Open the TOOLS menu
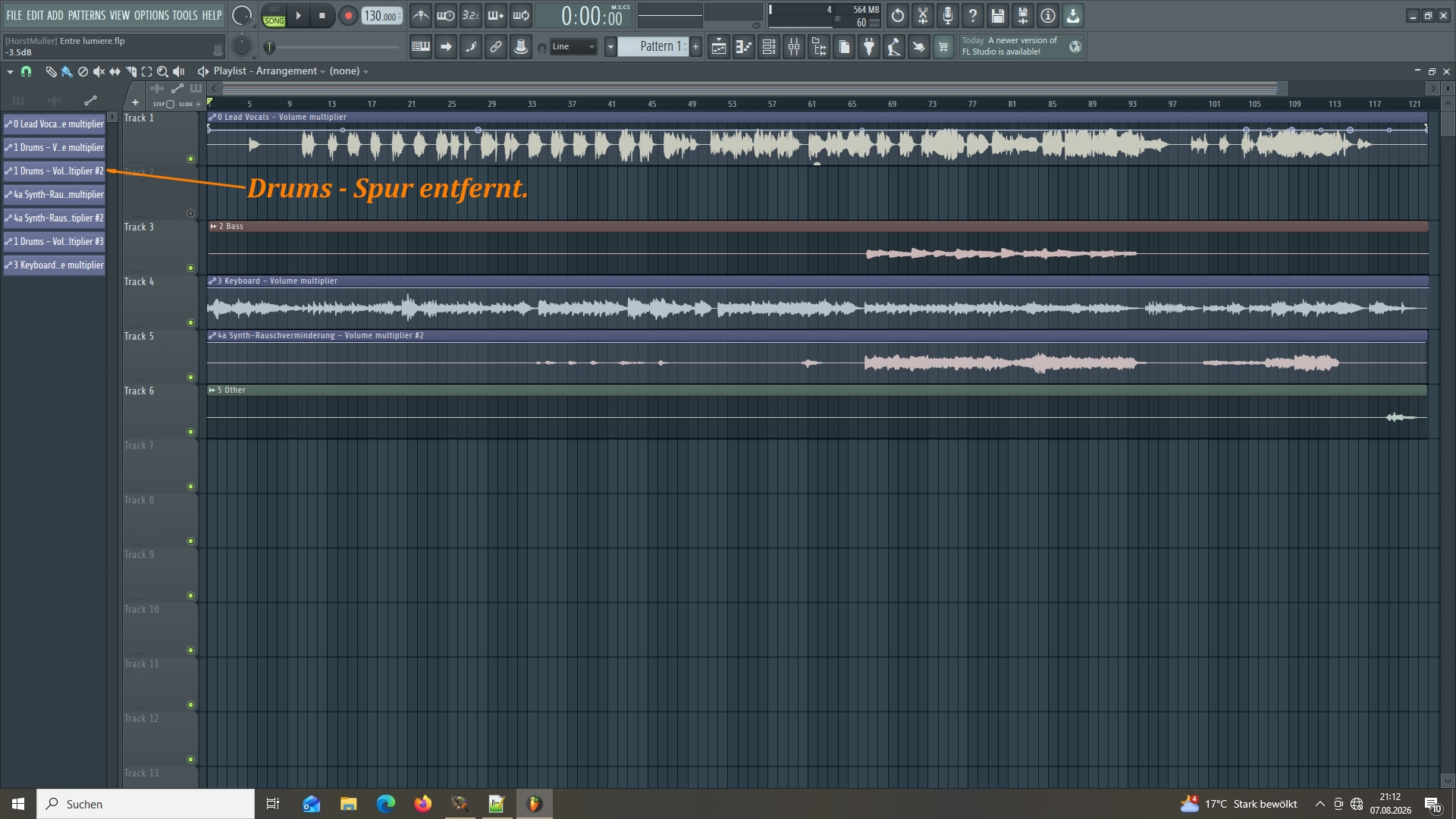1456x819 pixels. (185, 15)
